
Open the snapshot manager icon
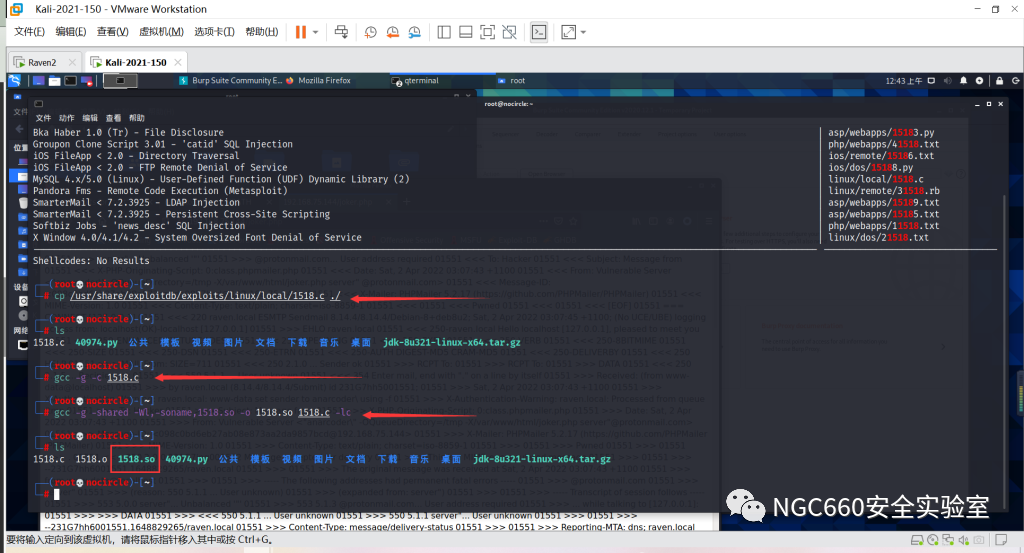click(x=415, y=32)
